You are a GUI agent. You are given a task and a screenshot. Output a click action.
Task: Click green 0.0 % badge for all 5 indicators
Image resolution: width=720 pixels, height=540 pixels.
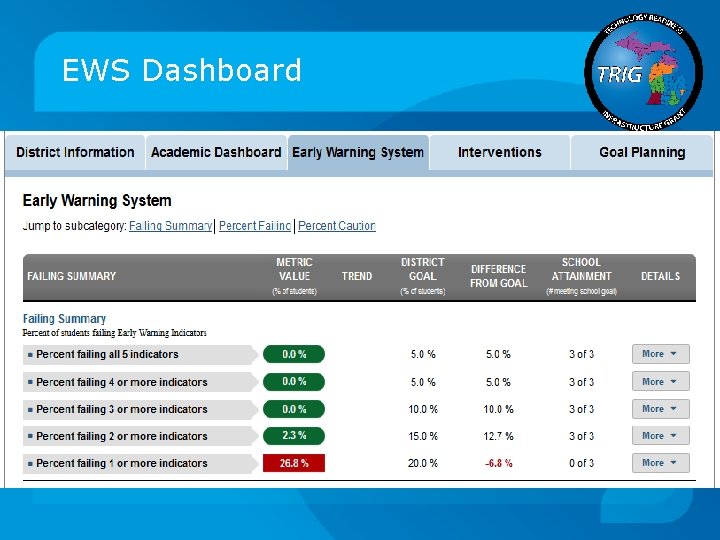(294, 354)
